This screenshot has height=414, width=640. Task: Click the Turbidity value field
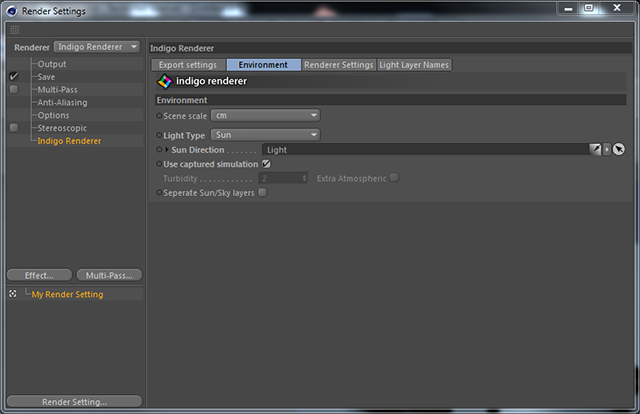[280, 178]
